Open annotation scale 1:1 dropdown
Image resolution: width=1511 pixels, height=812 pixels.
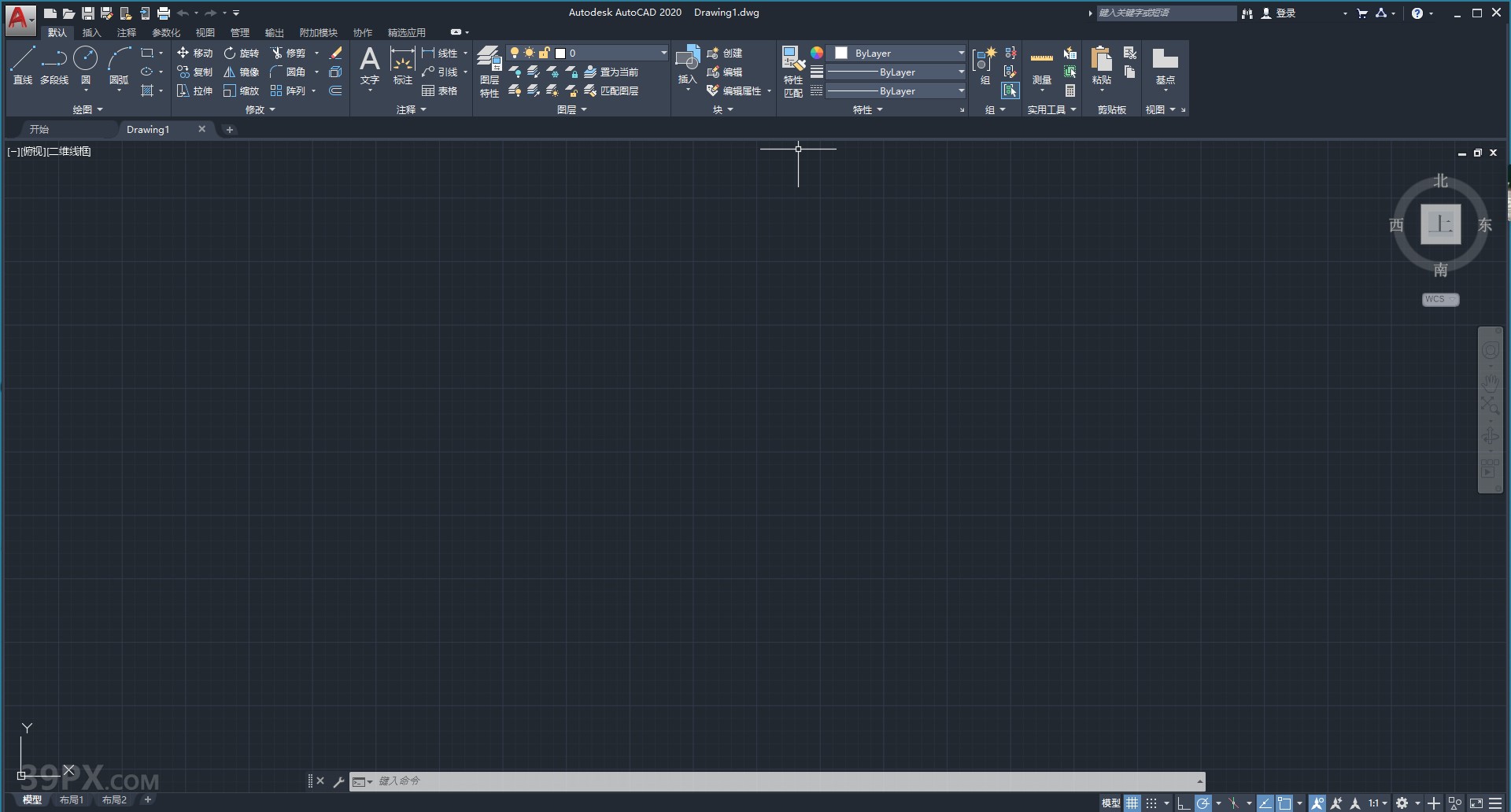coord(1377,803)
